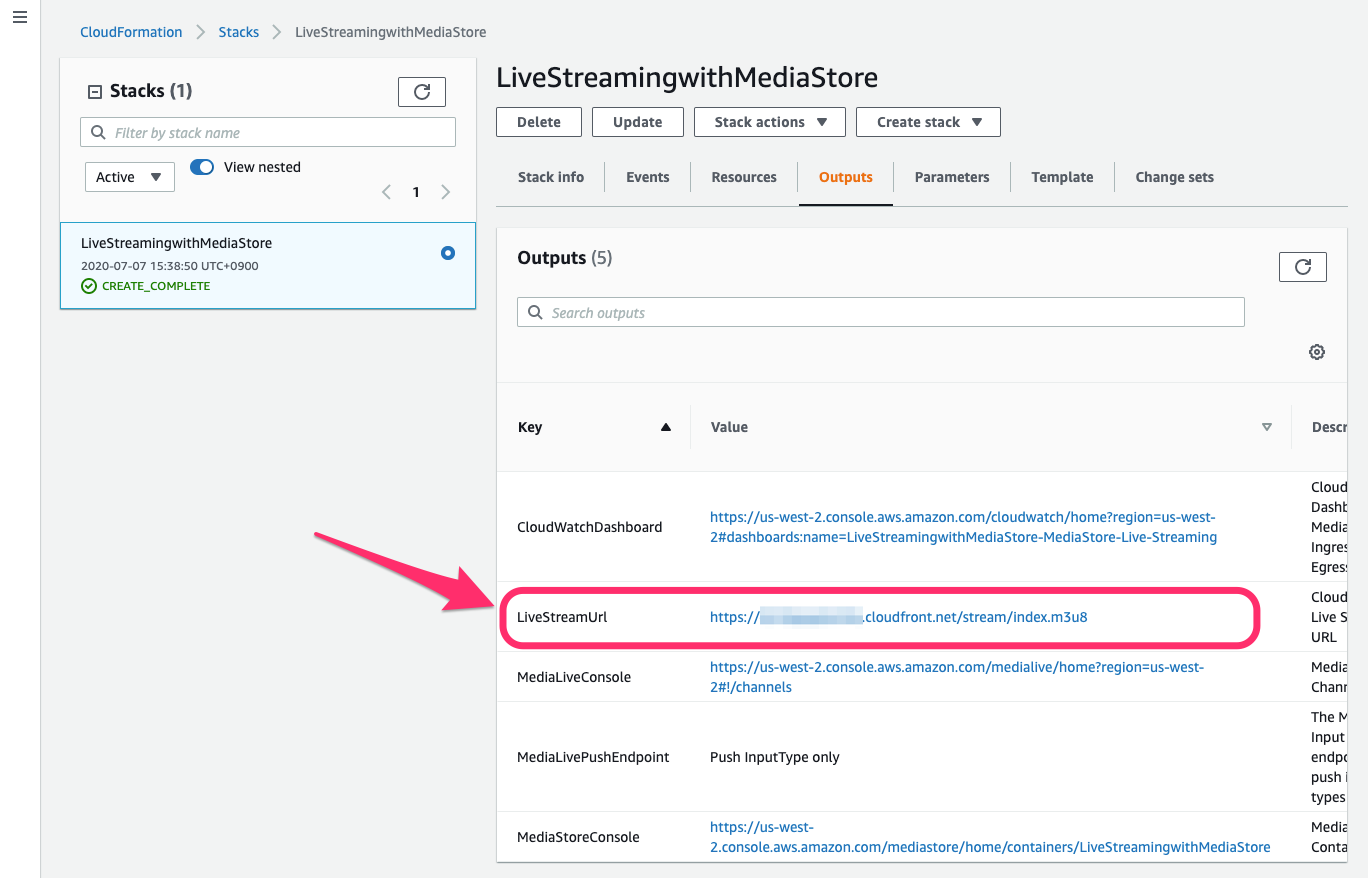Screen dimensions: 1368x878
Task: Click the CloudWatchDashboard key cell
Action: [589, 527]
